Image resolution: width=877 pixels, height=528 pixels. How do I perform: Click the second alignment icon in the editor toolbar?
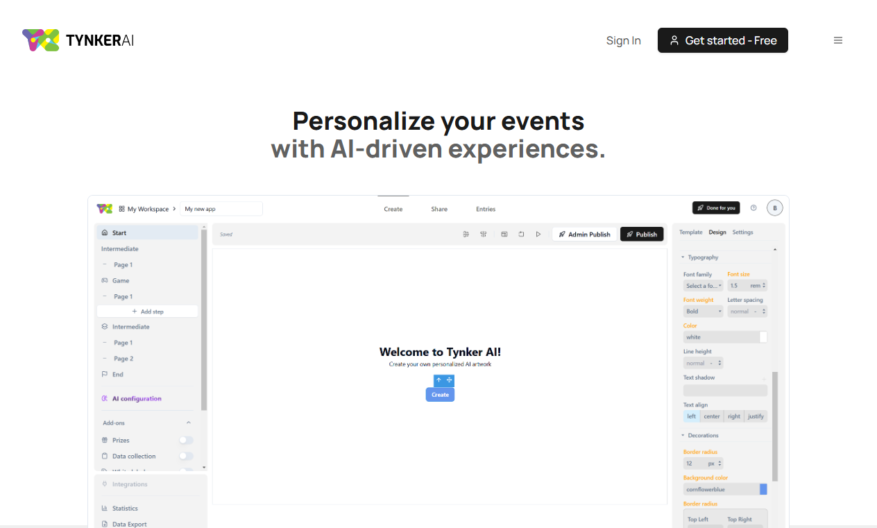483,234
